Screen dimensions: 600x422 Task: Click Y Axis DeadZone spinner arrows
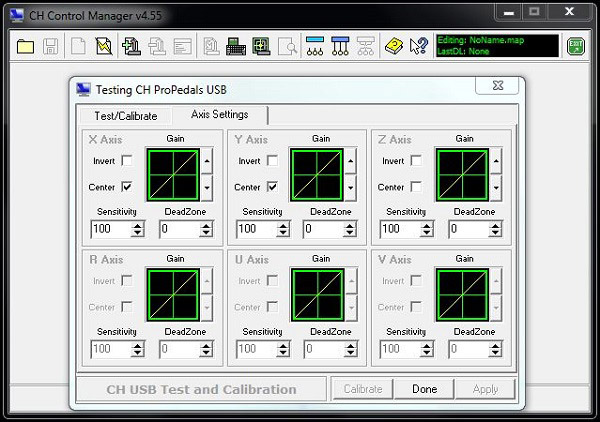pyautogui.click(x=350, y=229)
